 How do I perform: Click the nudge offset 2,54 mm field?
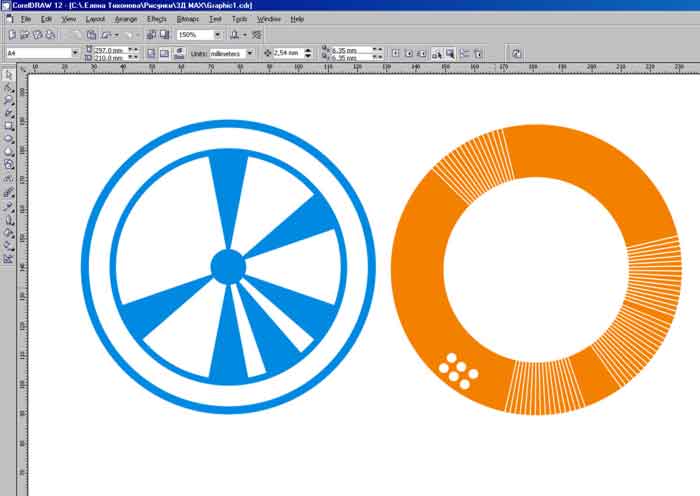(288, 53)
